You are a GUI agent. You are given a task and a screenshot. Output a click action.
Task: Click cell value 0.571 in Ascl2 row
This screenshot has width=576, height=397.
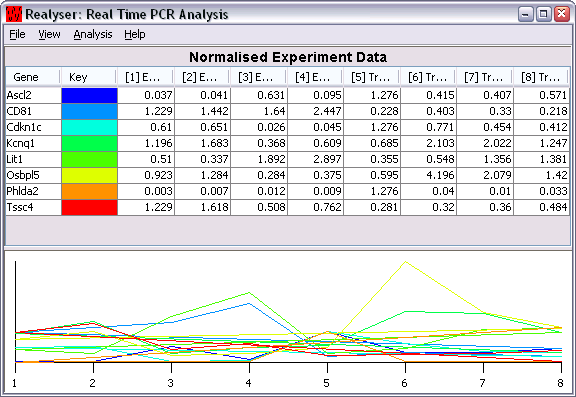[541, 95]
